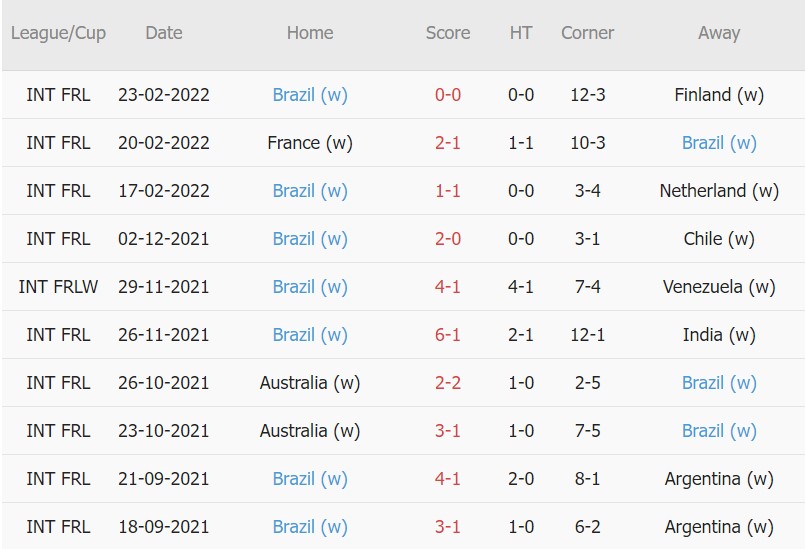Click the Chile (w) away team cell

tap(719, 239)
